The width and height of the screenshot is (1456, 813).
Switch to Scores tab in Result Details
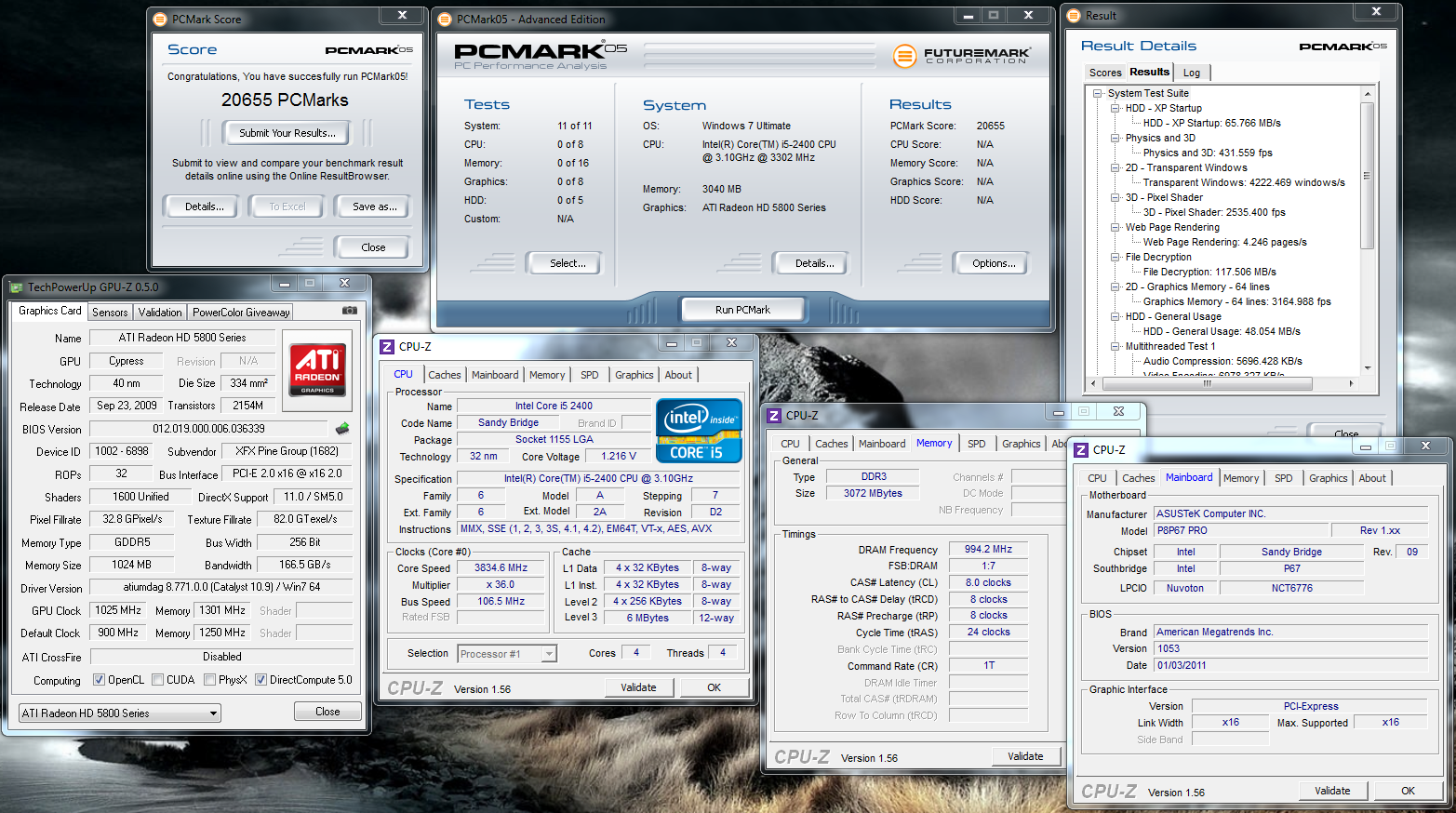pos(1104,73)
